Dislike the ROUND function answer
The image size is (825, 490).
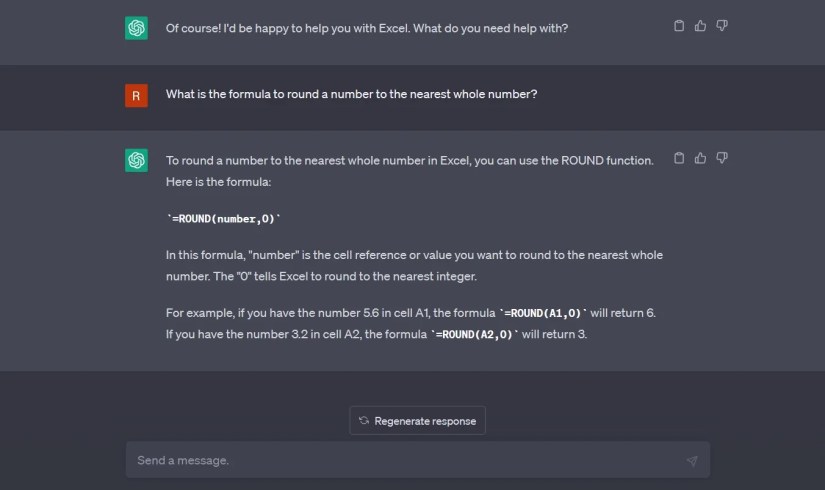pos(722,158)
